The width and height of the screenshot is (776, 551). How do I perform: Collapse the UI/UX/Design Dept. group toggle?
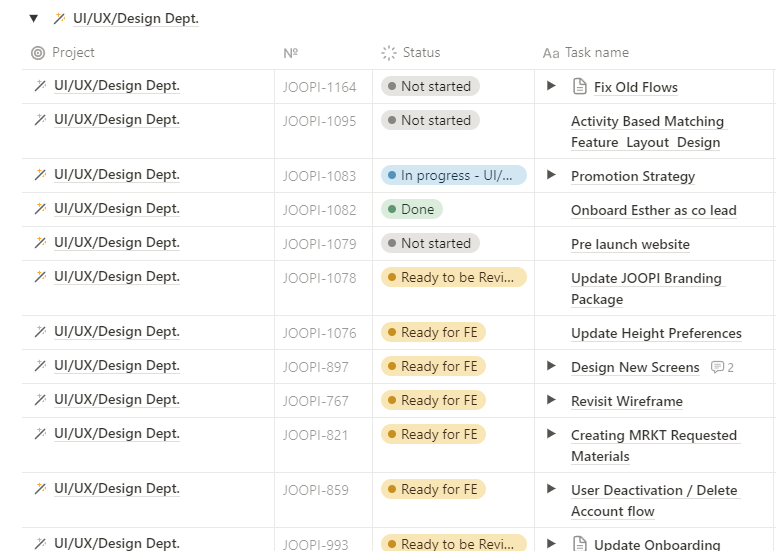(34, 19)
